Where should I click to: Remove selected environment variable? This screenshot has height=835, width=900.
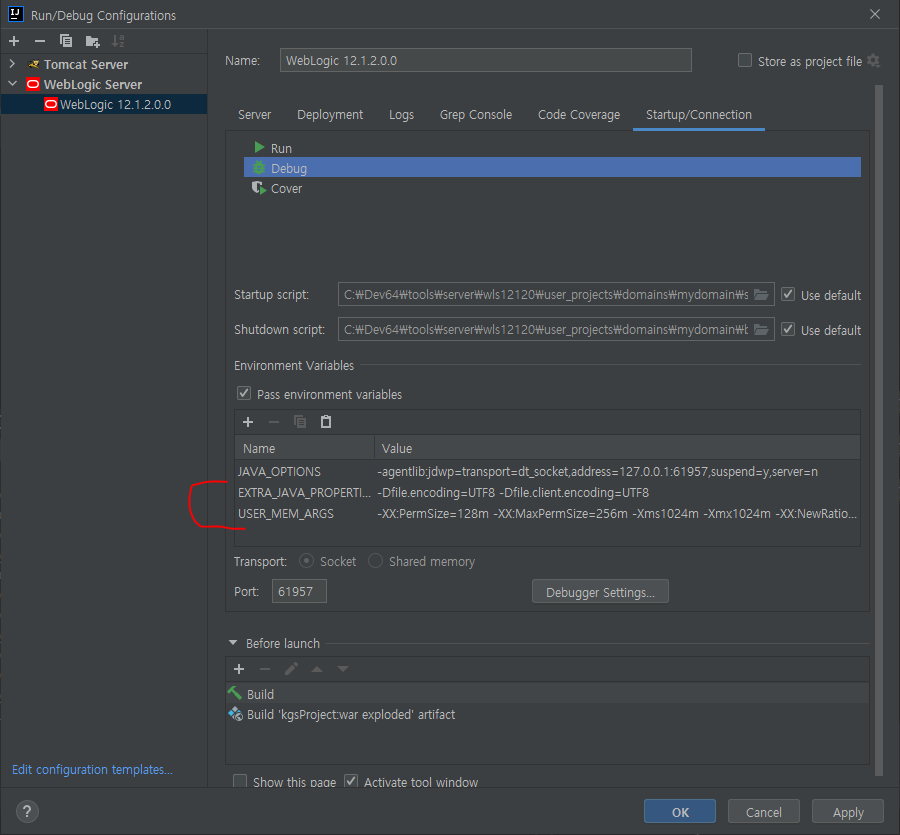tap(274, 422)
